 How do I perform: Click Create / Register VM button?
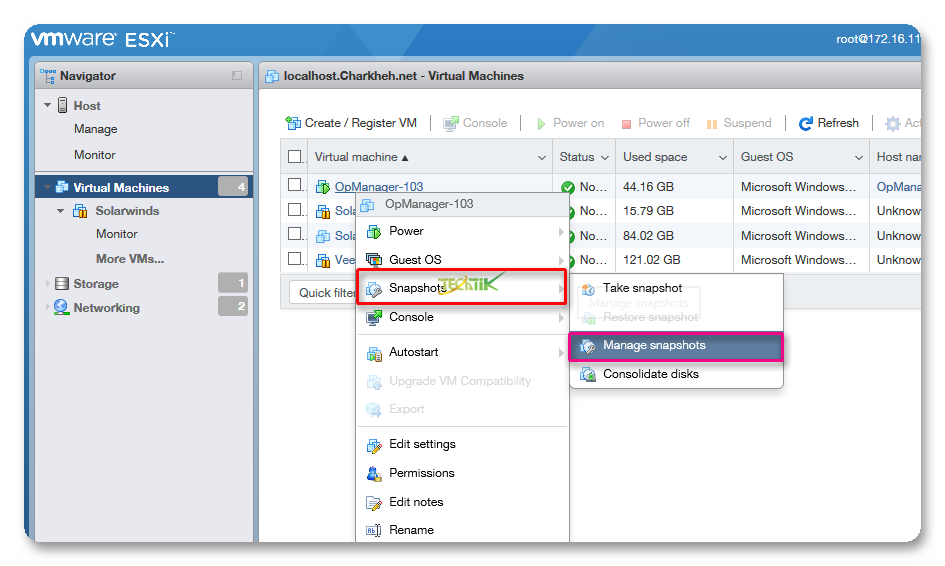[x=351, y=123]
